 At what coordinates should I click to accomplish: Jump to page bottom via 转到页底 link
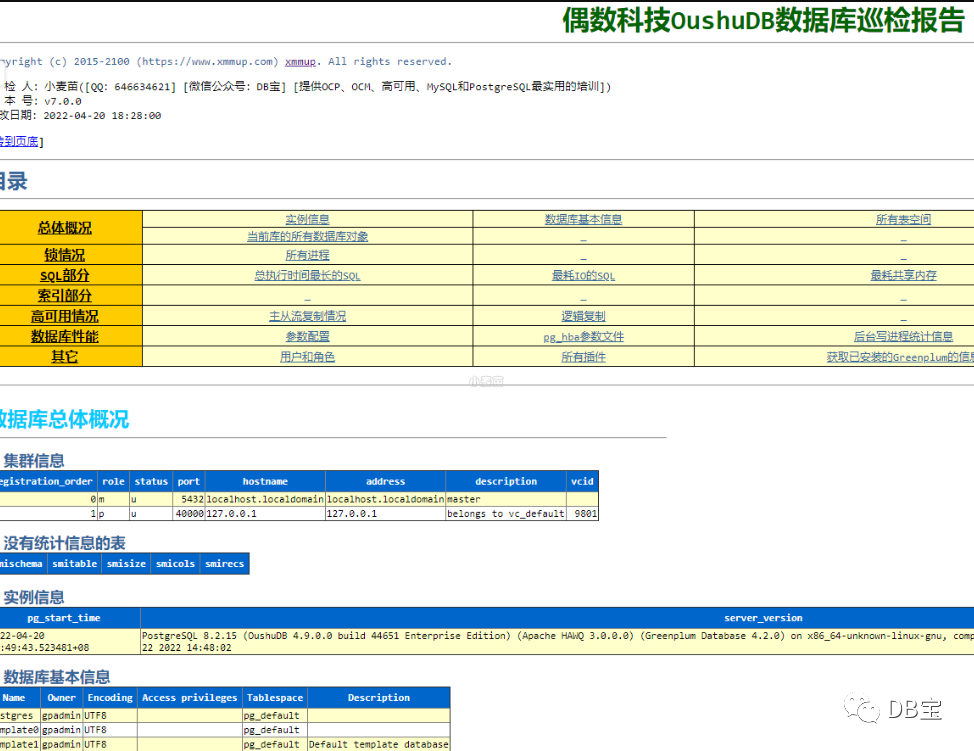click(x=19, y=142)
